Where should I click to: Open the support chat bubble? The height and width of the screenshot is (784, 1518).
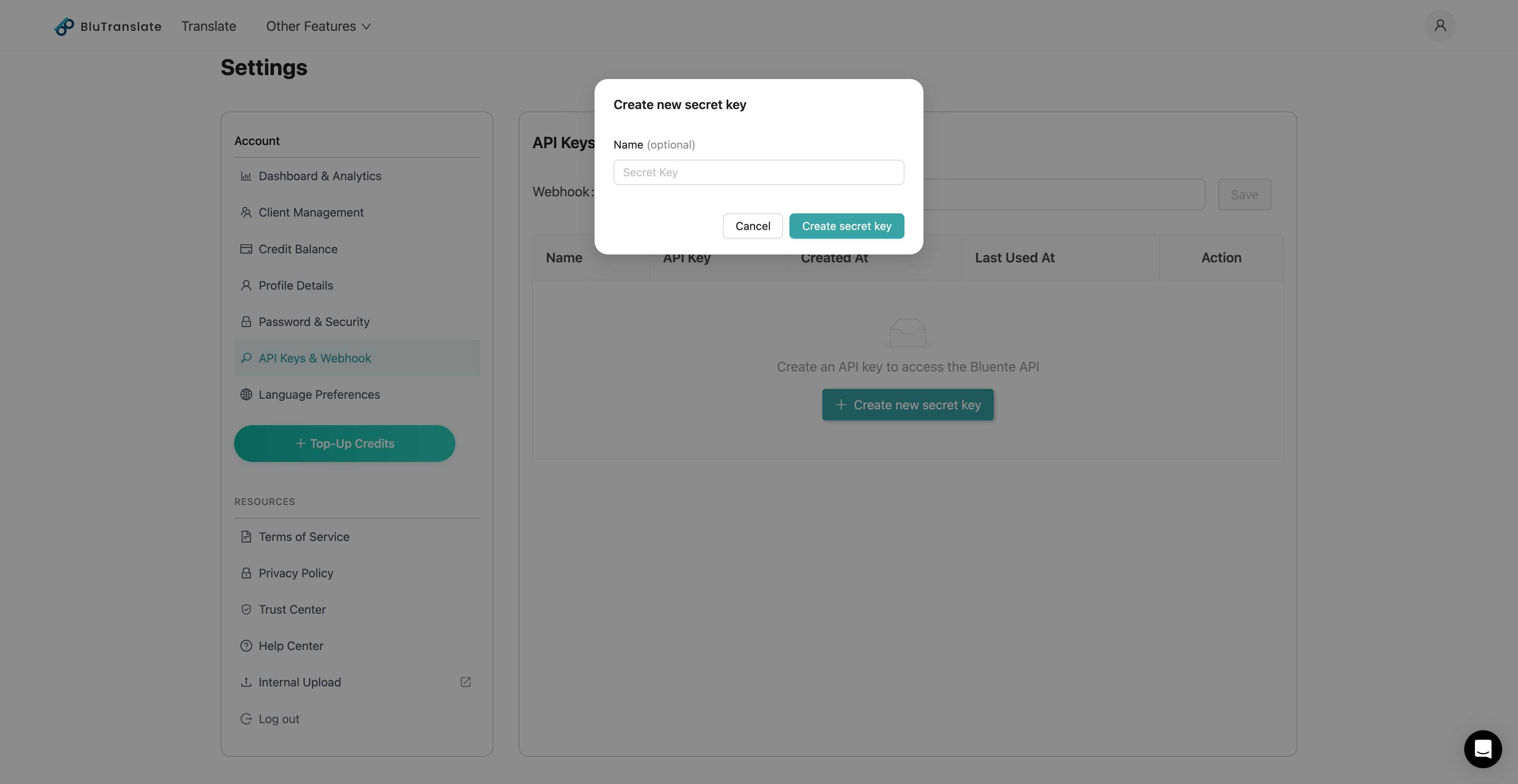coord(1483,749)
